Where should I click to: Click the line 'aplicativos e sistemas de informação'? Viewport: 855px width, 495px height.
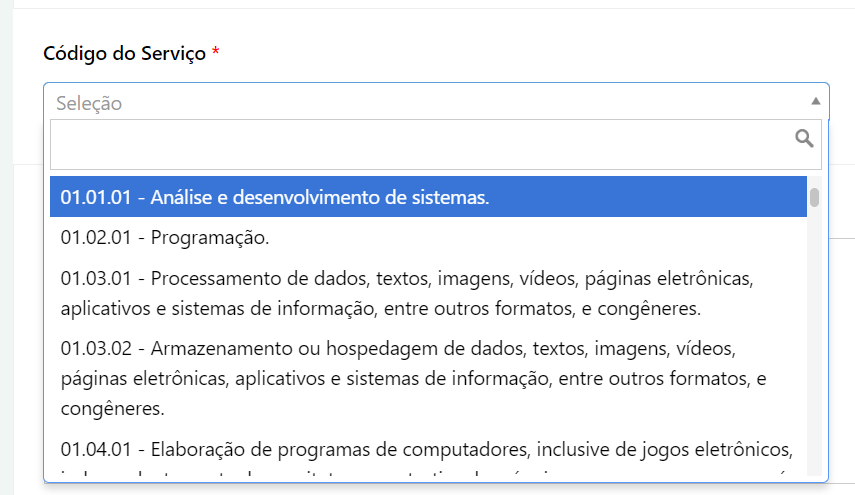point(381,309)
